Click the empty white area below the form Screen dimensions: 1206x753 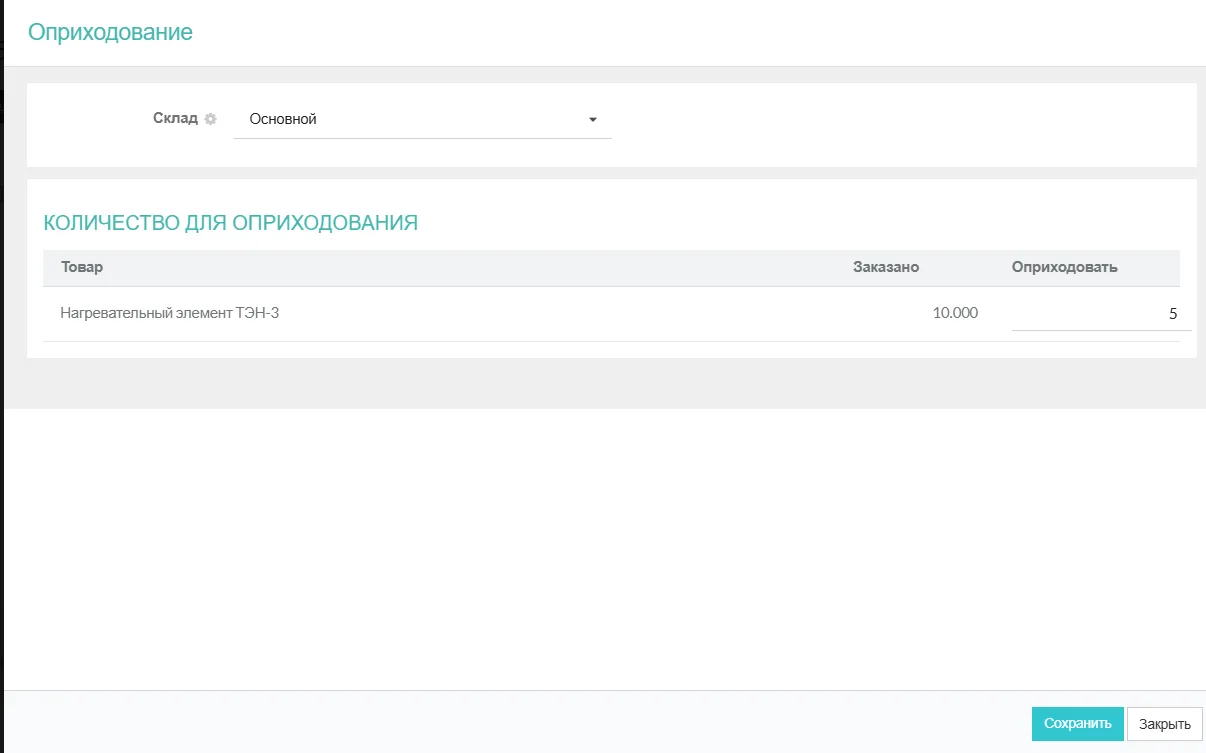600,550
